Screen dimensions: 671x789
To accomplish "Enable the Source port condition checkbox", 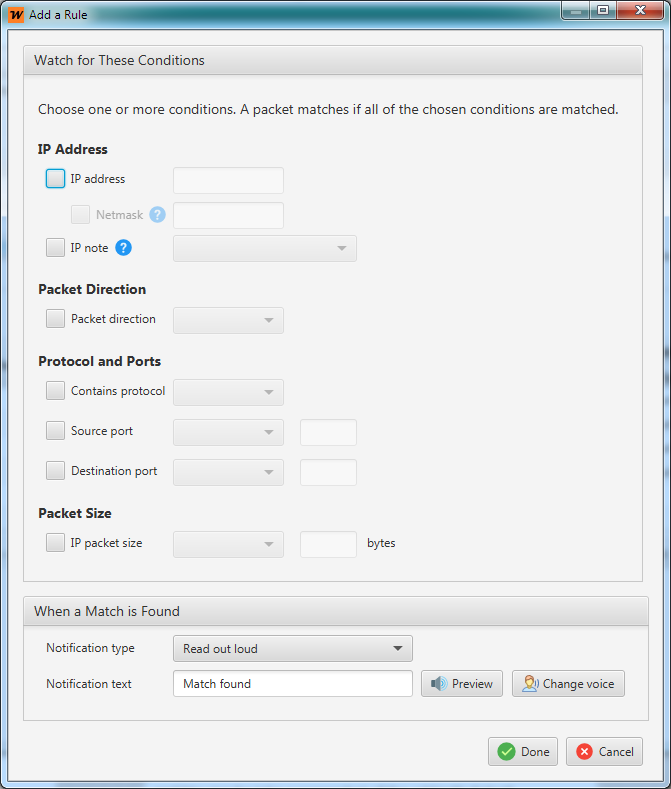I will point(55,431).
